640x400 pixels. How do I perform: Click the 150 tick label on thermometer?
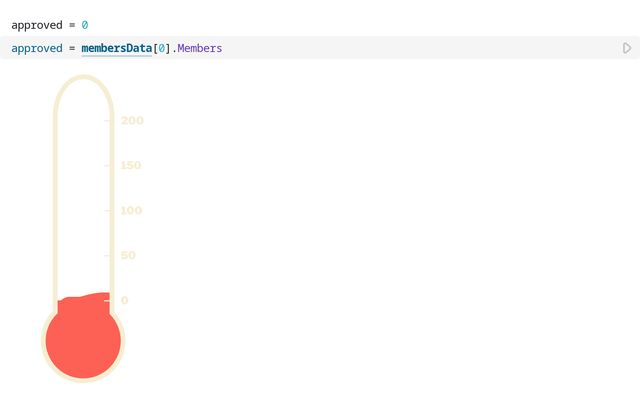click(131, 166)
